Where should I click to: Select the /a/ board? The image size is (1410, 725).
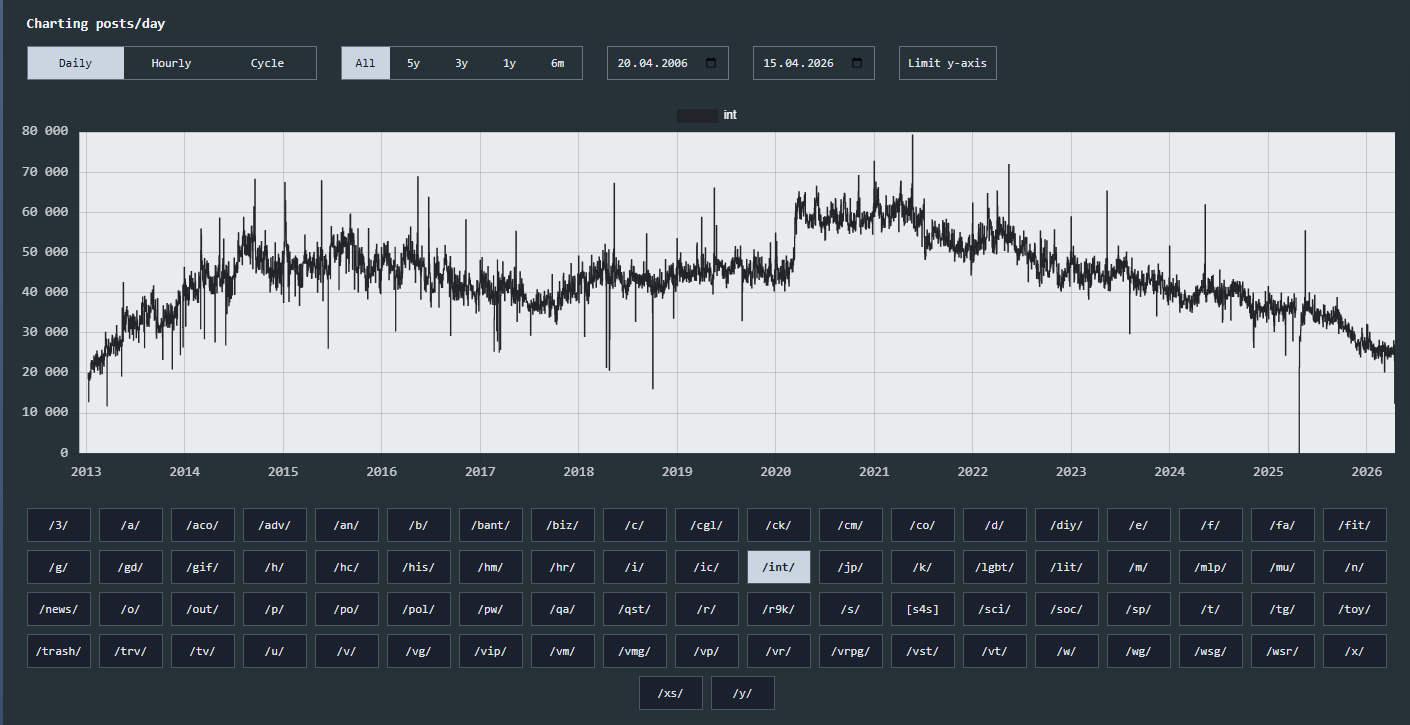[x=132, y=525]
